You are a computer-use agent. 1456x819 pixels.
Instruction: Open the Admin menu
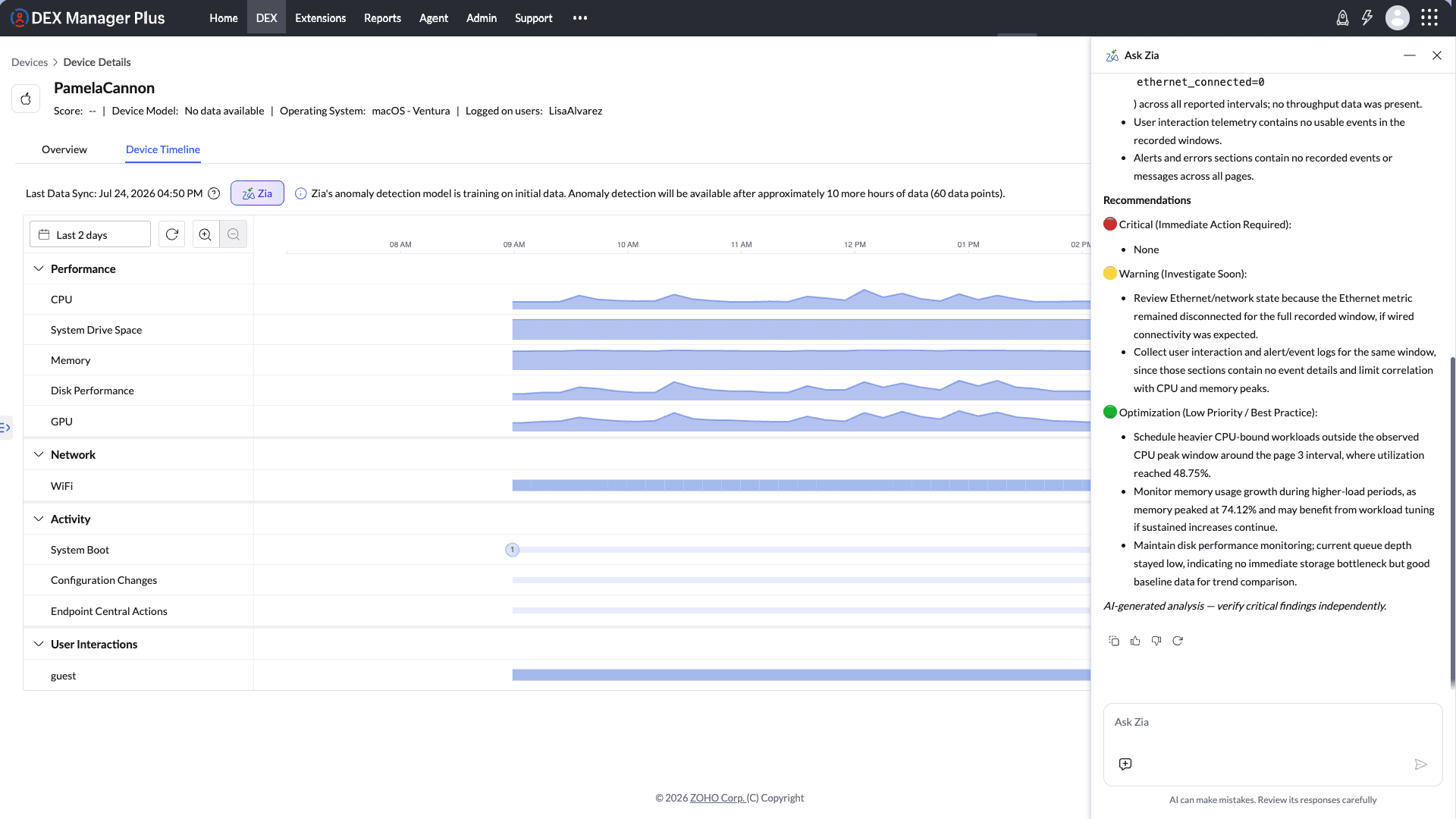pos(482,18)
